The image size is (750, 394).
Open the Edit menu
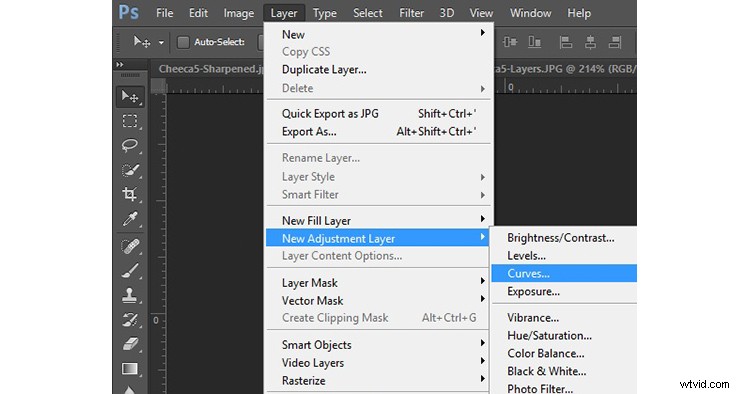(x=198, y=13)
